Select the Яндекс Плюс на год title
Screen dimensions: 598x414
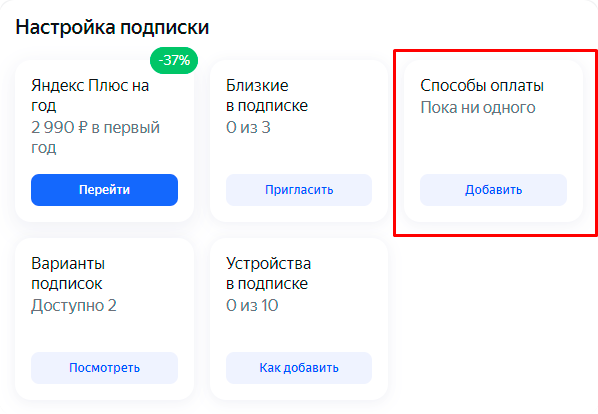(90, 95)
